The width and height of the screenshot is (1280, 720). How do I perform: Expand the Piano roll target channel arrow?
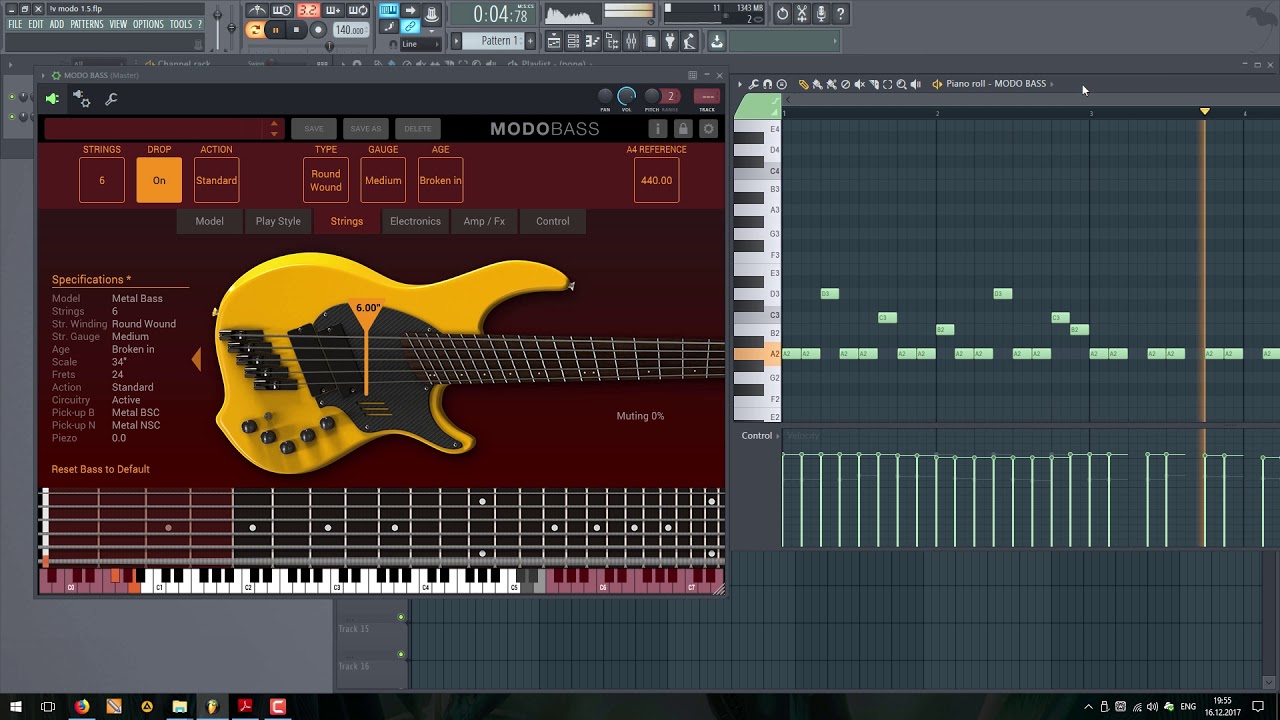click(1053, 84)
